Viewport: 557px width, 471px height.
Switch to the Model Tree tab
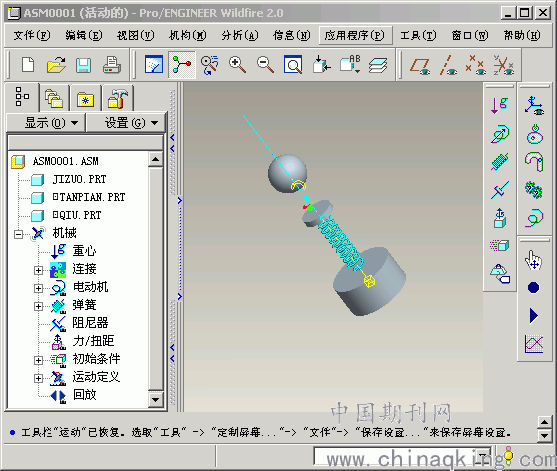pyautogui.click(x=22, y=97)
